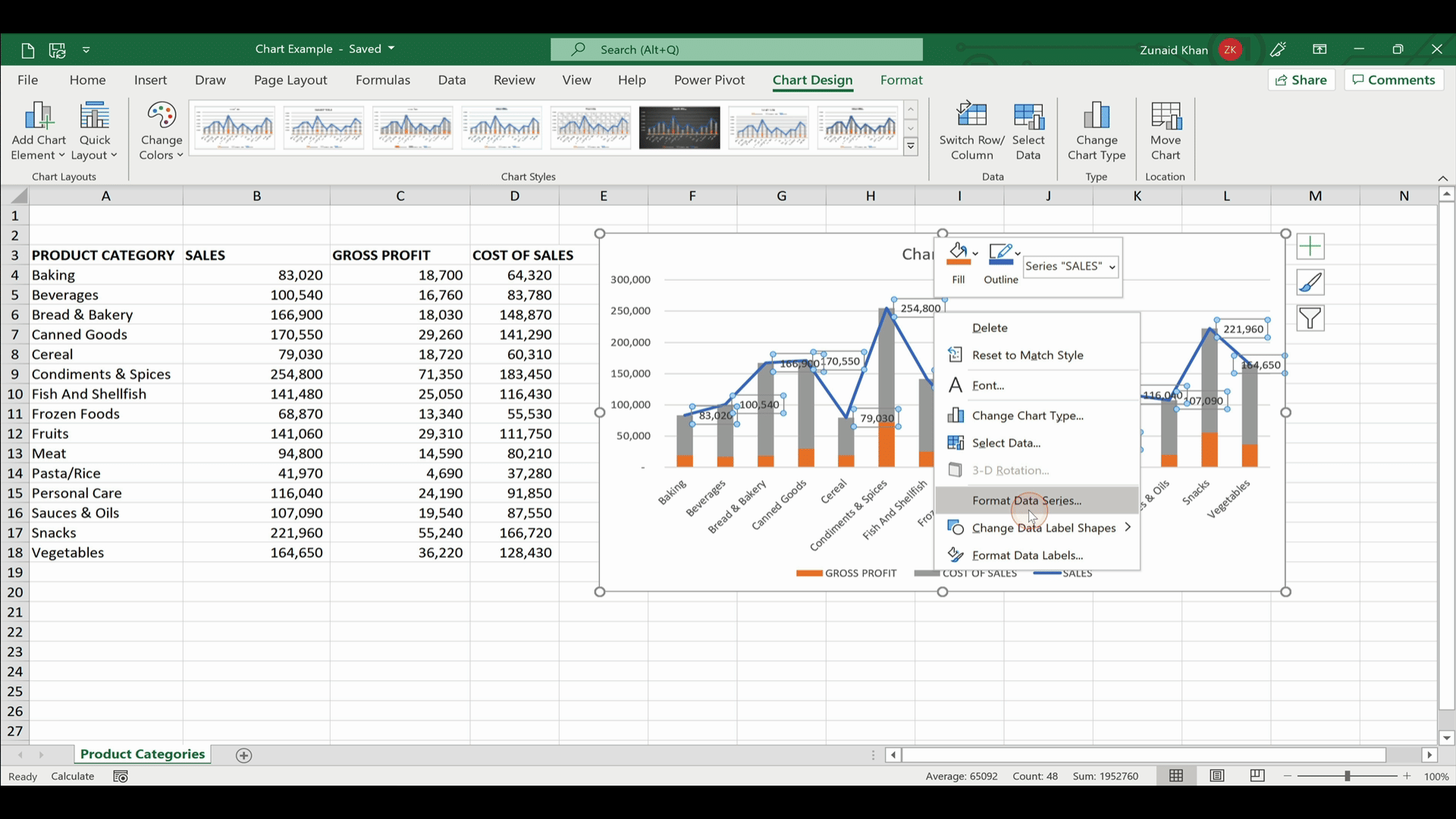
Task: Click the Fill bucket icon in mini toolbar
Action: (x=958, y=254)
